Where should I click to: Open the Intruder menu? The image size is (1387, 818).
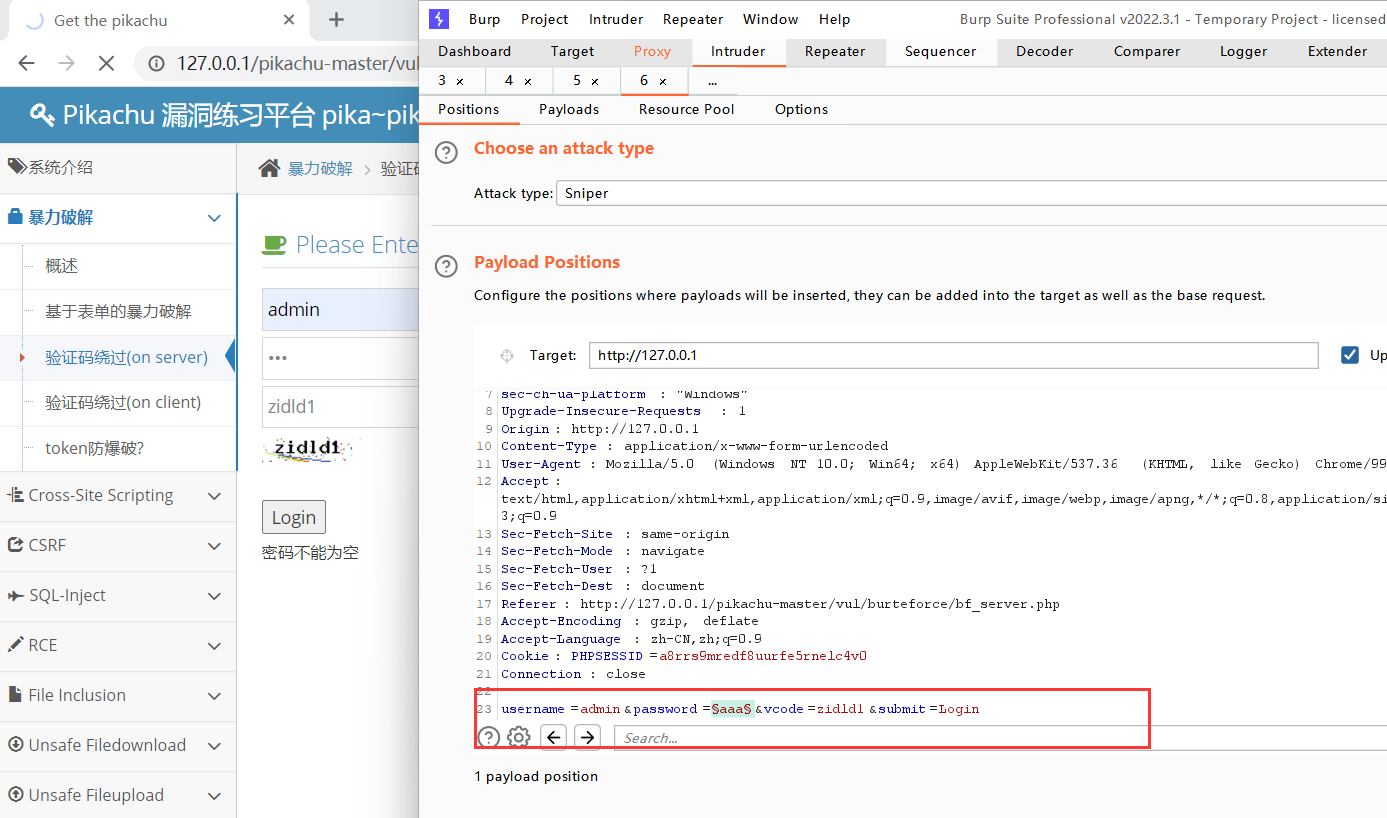(x=616, y=19)
